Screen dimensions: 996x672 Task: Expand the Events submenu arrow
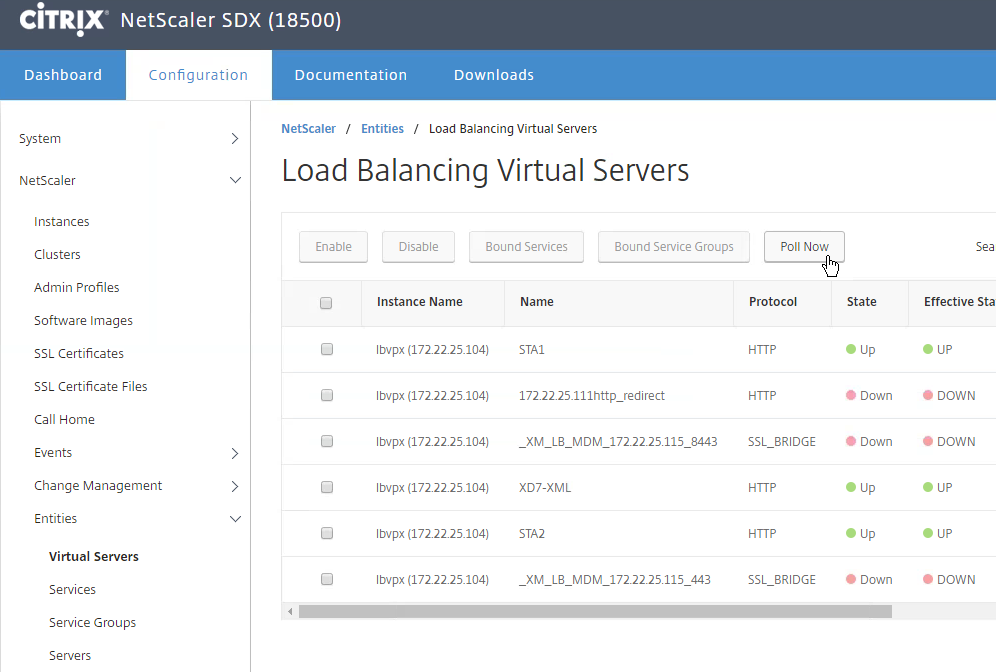pyautogui.click(x=235, y=453)
